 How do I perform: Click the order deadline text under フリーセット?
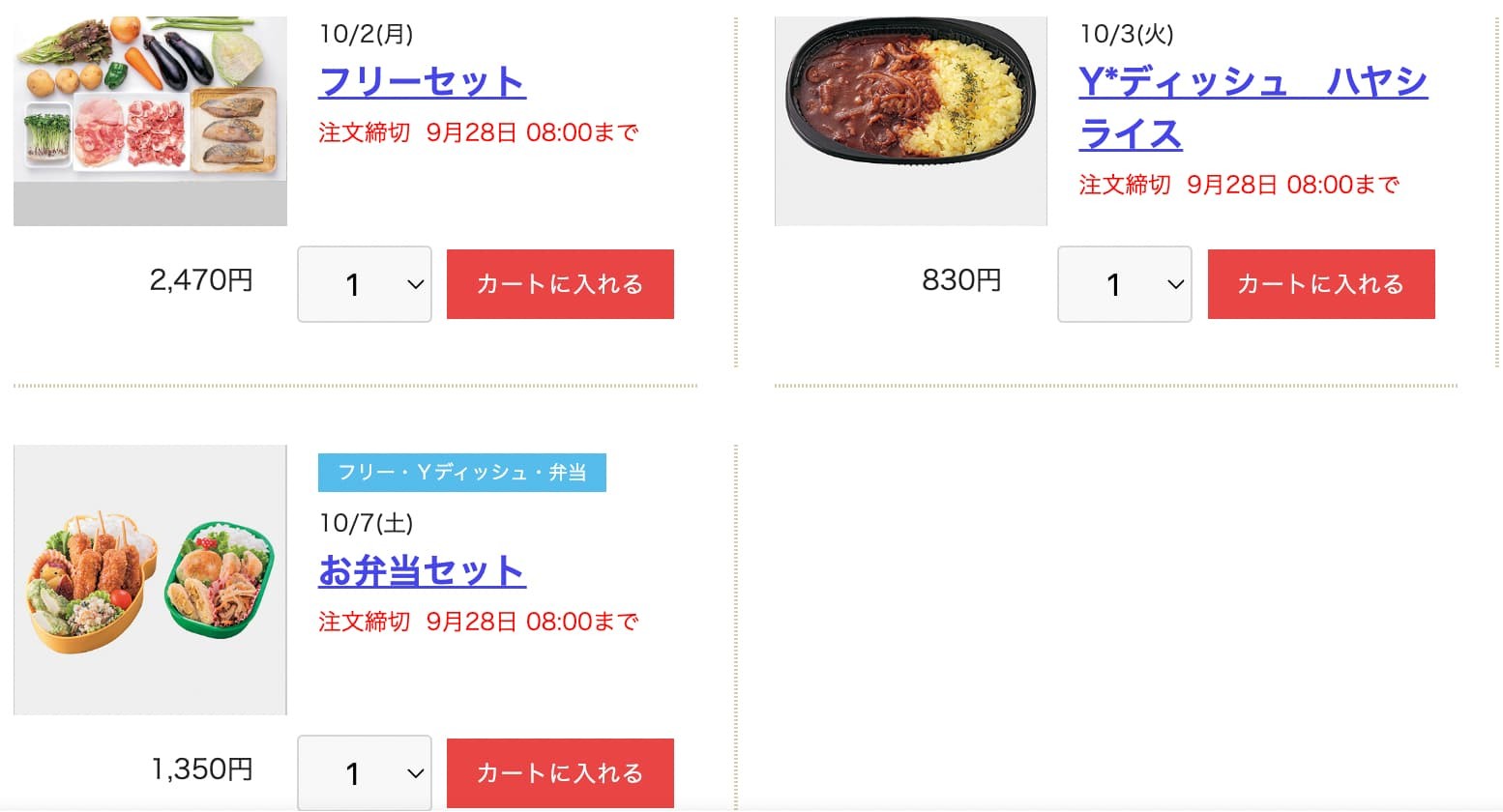tap(478, 132)
